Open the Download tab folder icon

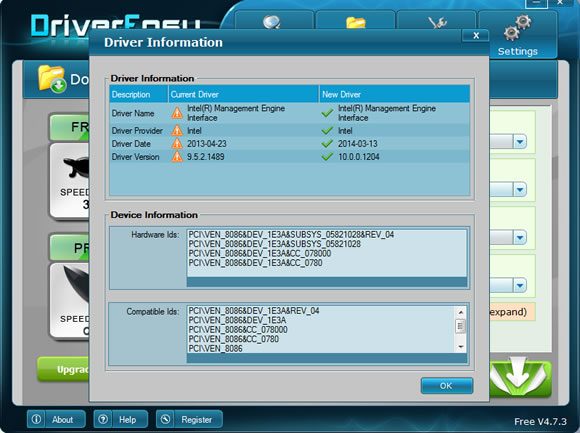click(x=355, y=22)
